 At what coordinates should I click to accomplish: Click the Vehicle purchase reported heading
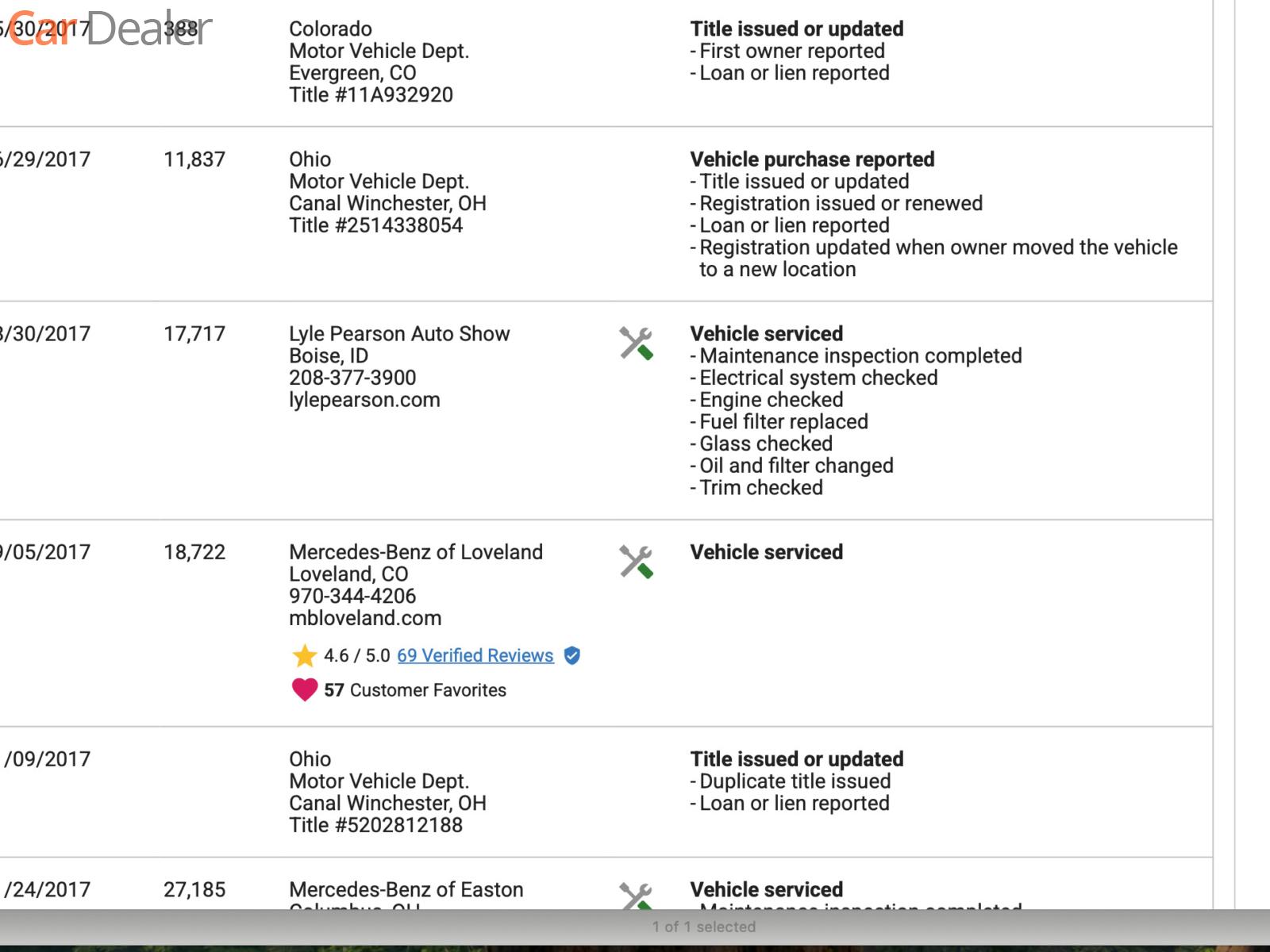(x=812, y=159)
